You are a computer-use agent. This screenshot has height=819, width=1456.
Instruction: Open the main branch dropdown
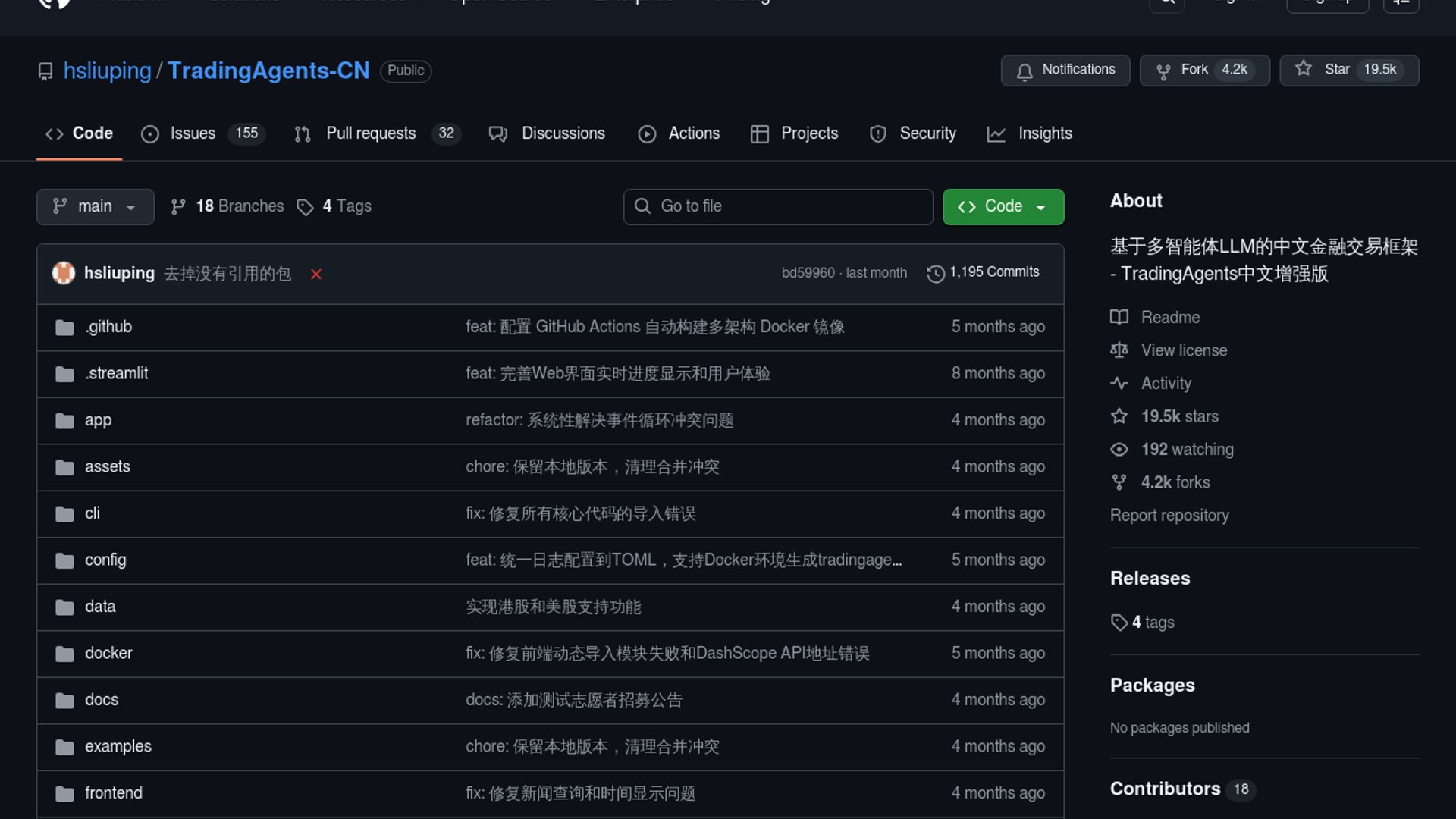pyautogui.click(x=95, y=206)
